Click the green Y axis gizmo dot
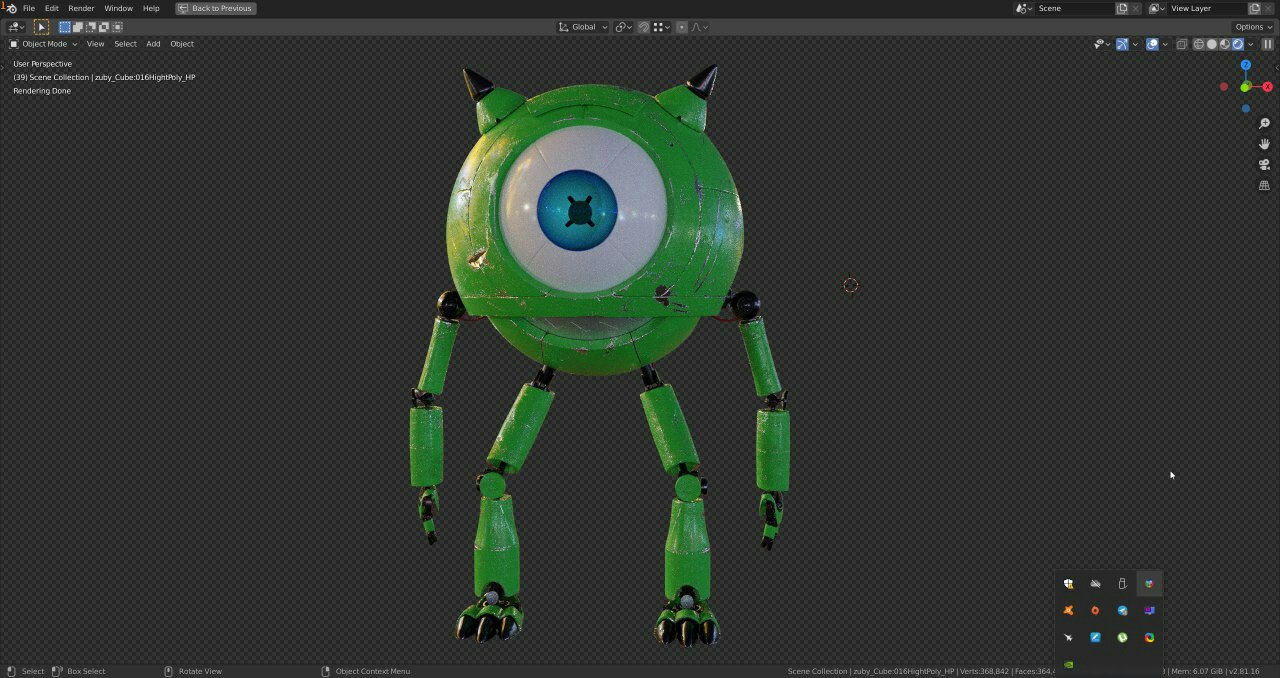This screenshot has width=1280, height=678. (1245, 87)
